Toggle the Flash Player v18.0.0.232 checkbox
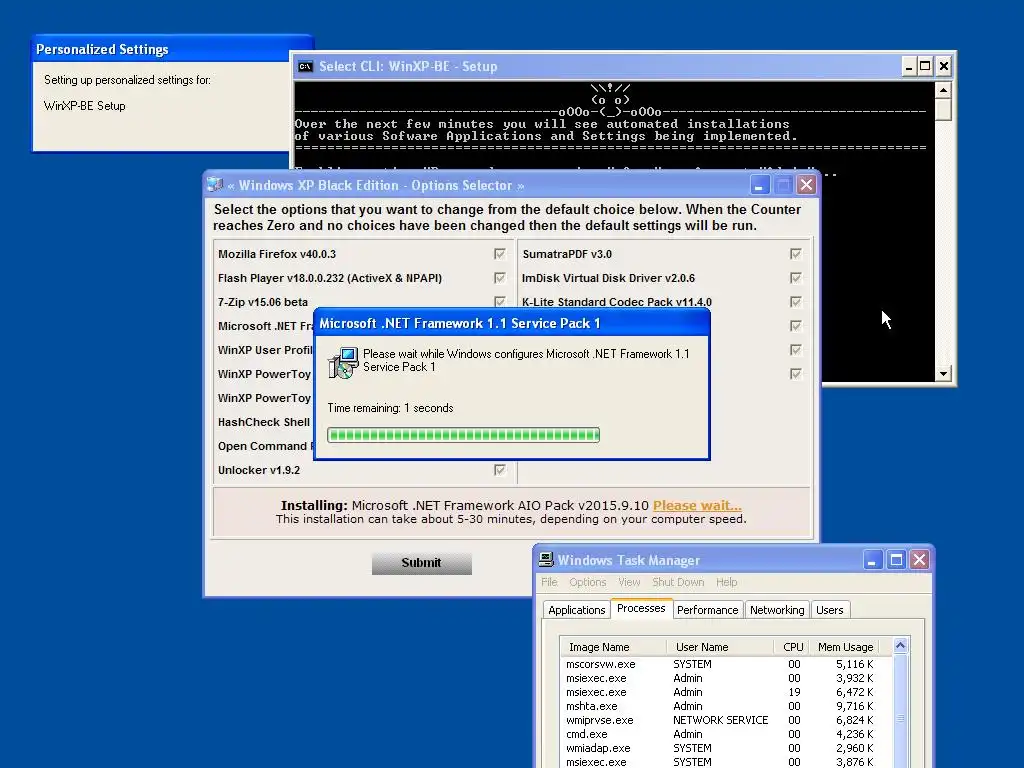The height and width of the screenshot is (768, 1024). pyautogui.click(x=500, y=278)
